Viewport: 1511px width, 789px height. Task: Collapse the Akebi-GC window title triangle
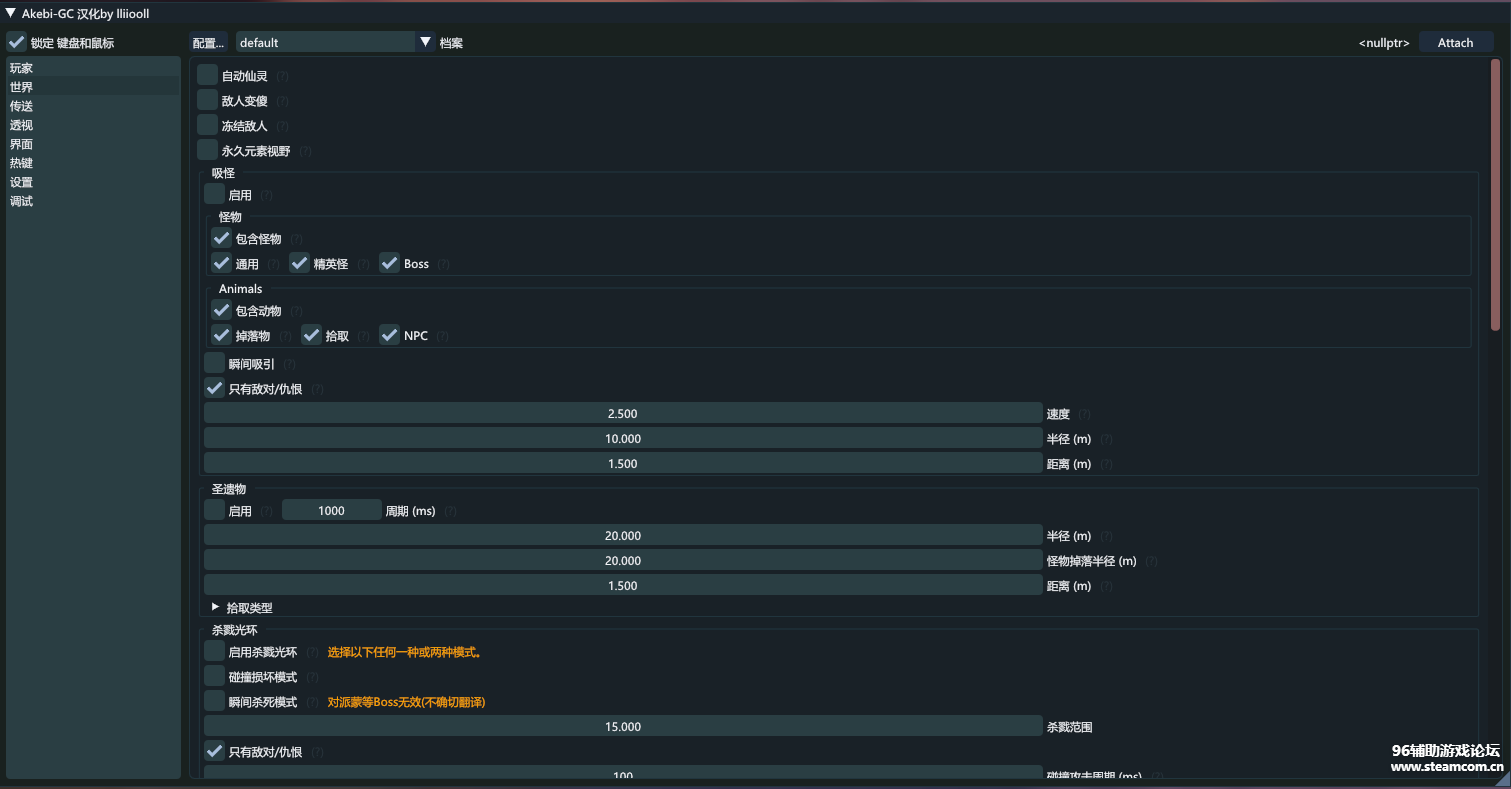coord(11,13)
